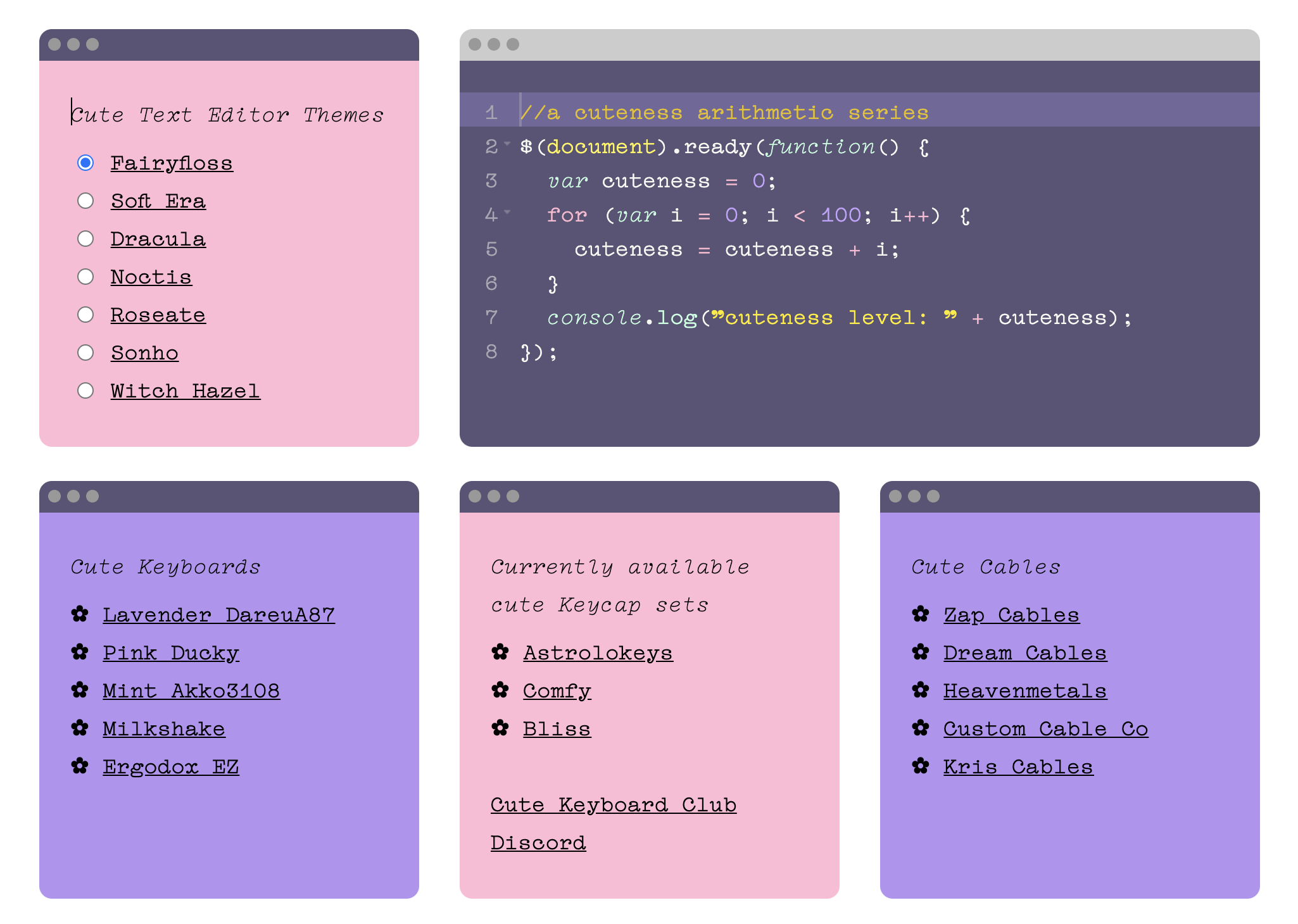Click line number 7 in the gutter
The image size is (1298, 924).
491,318
